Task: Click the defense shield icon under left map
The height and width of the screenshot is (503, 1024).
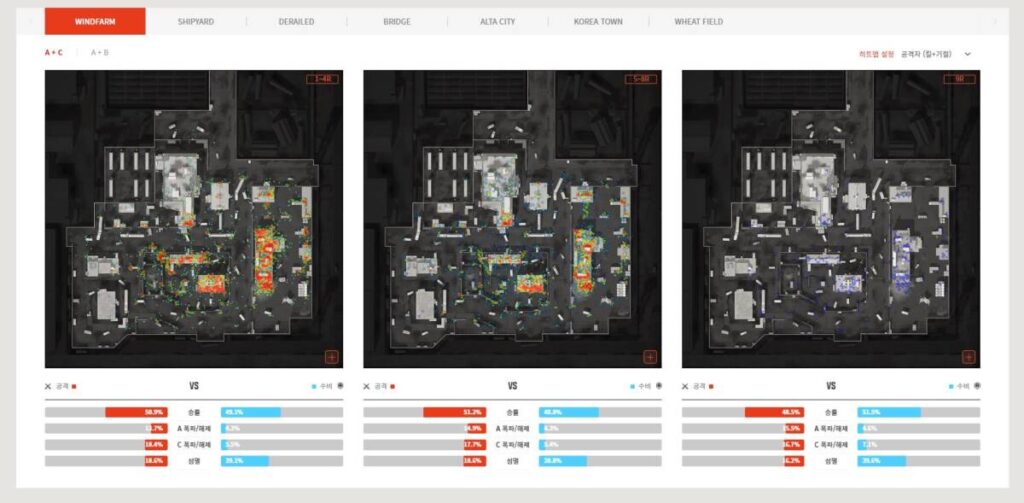Action: pos(339,386)
